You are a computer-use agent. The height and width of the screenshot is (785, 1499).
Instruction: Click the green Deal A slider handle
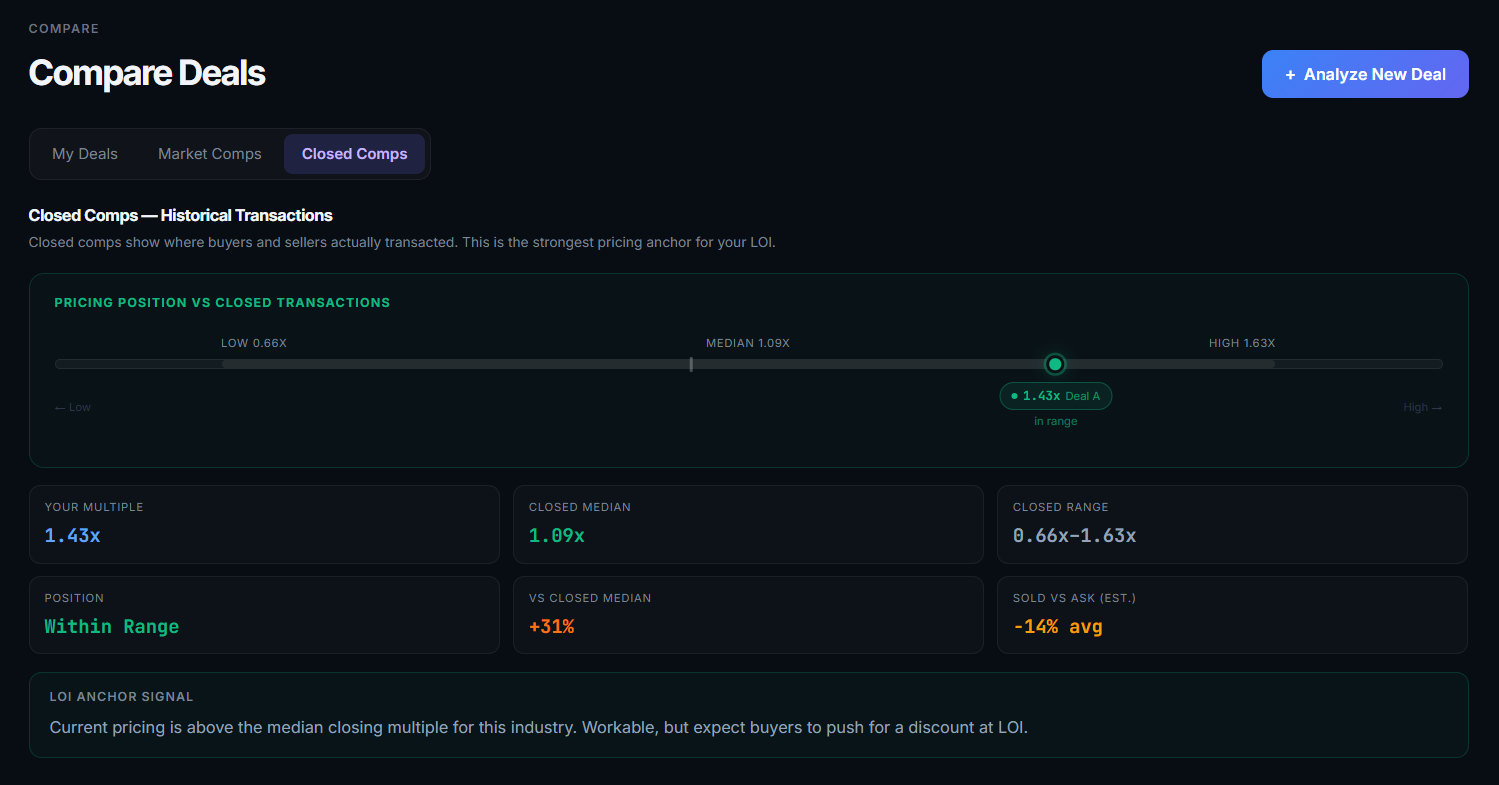click(x=1054, y=364)
